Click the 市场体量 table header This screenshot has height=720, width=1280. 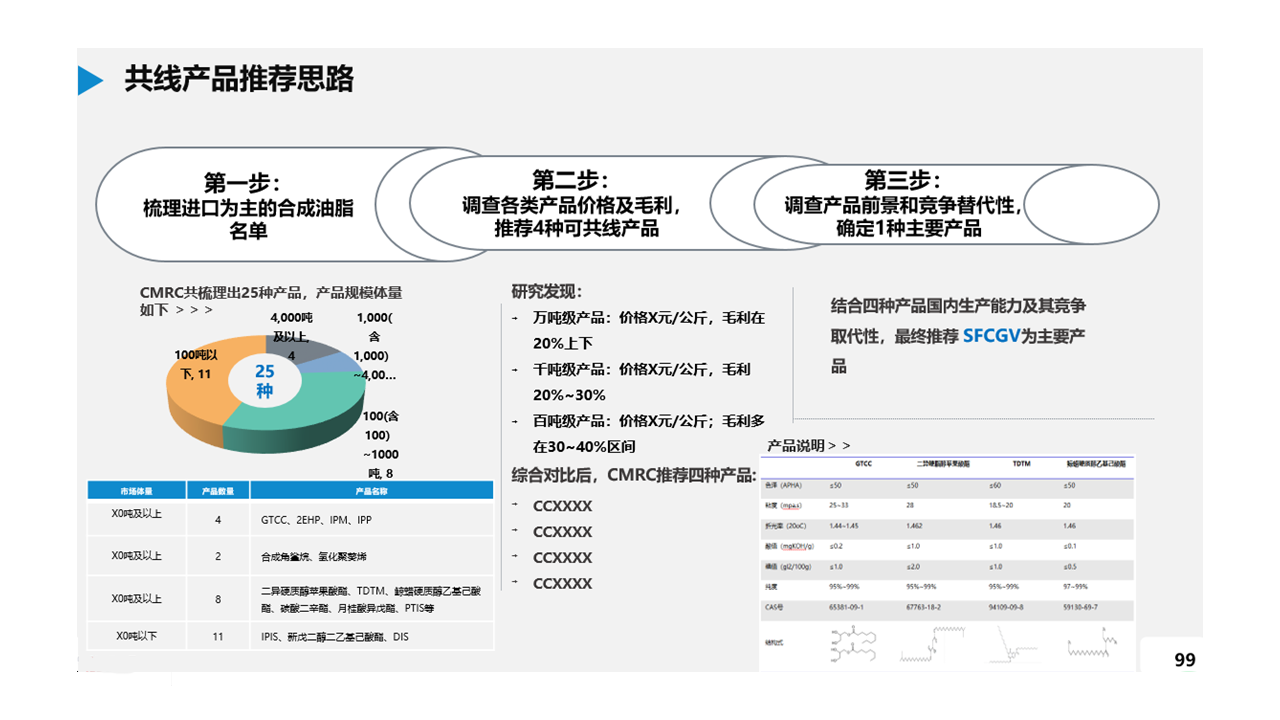tap(137, 491)
